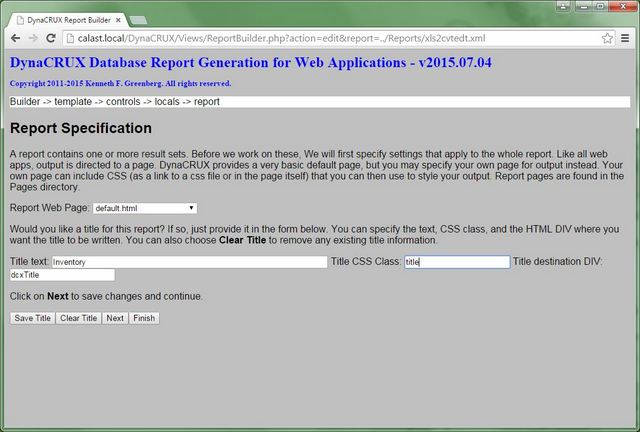Click the Title destination DIV field
The image size is (640, 432).
coord(62,275)
